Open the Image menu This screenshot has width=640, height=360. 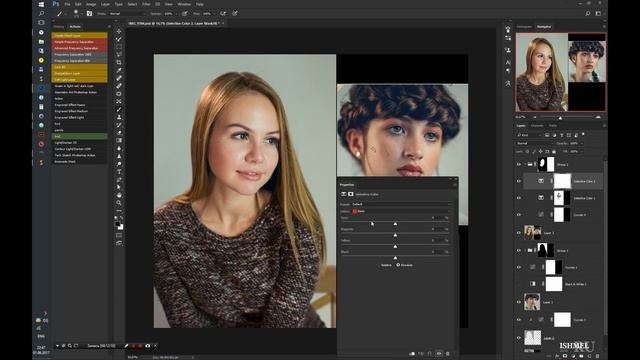click(x=91, y=4)
